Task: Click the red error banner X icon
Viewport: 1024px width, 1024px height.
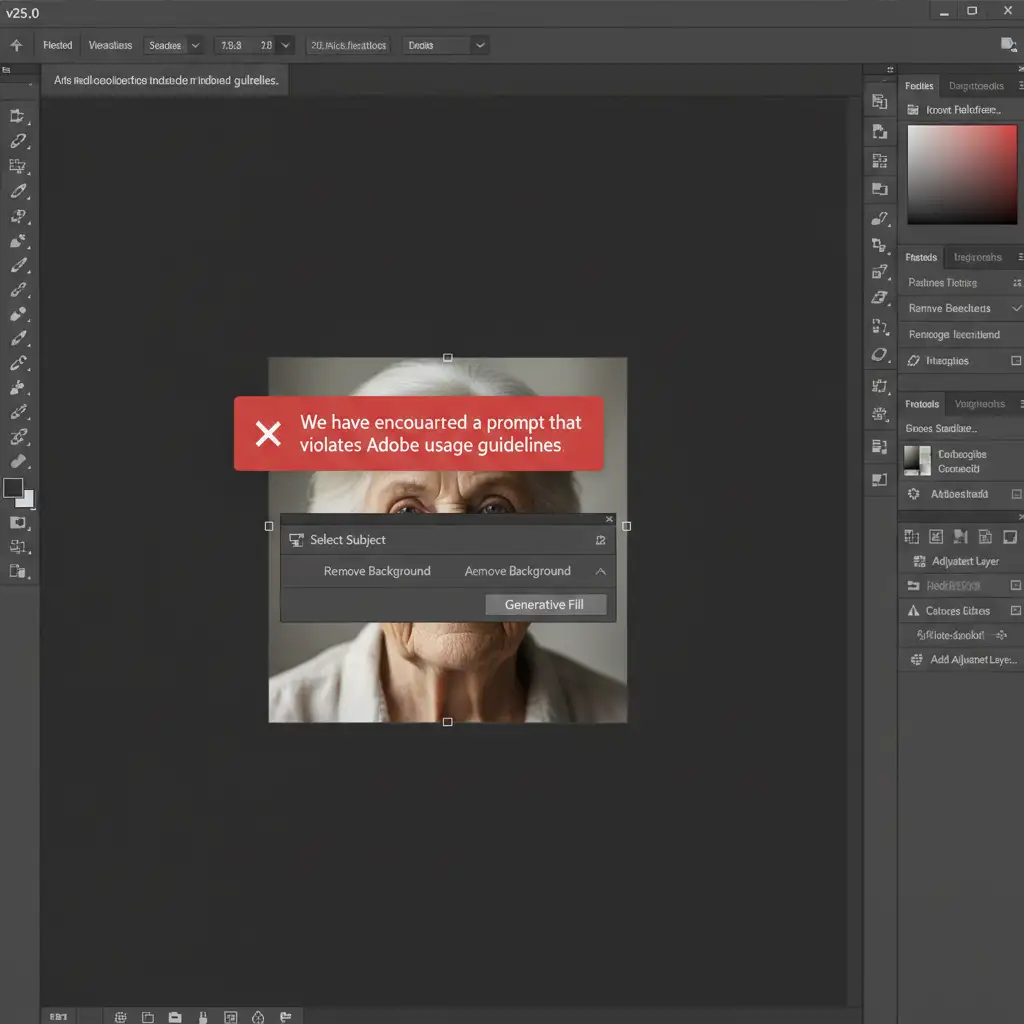Action: [268, 433]
